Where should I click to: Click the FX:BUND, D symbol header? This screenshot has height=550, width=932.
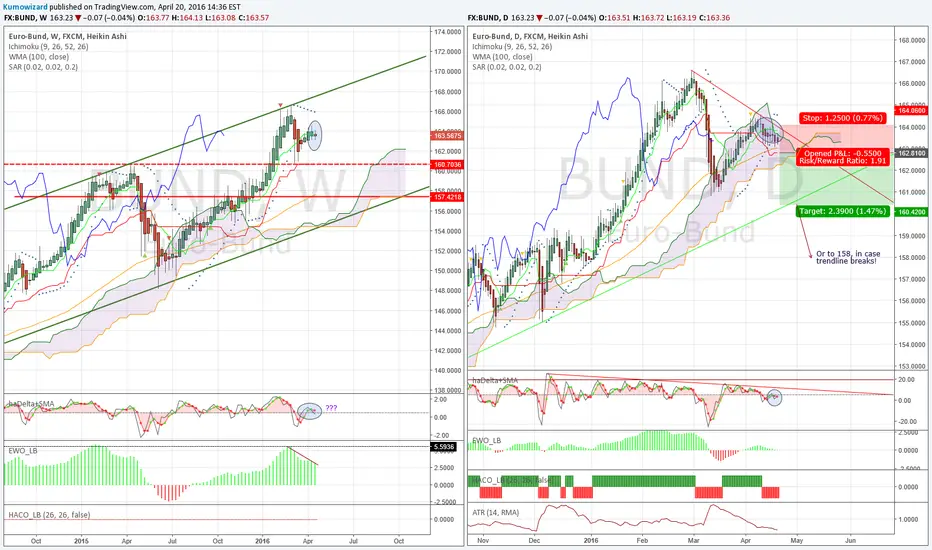pyautogui.click(x=487, y=18)
